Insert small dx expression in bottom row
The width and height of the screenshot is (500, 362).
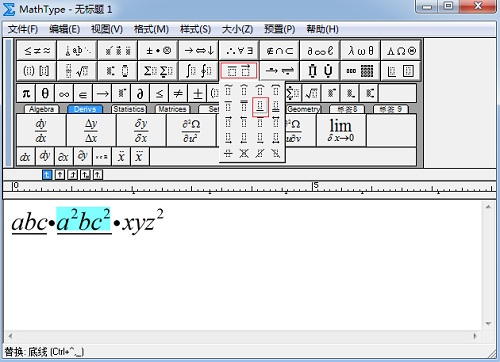26,156
